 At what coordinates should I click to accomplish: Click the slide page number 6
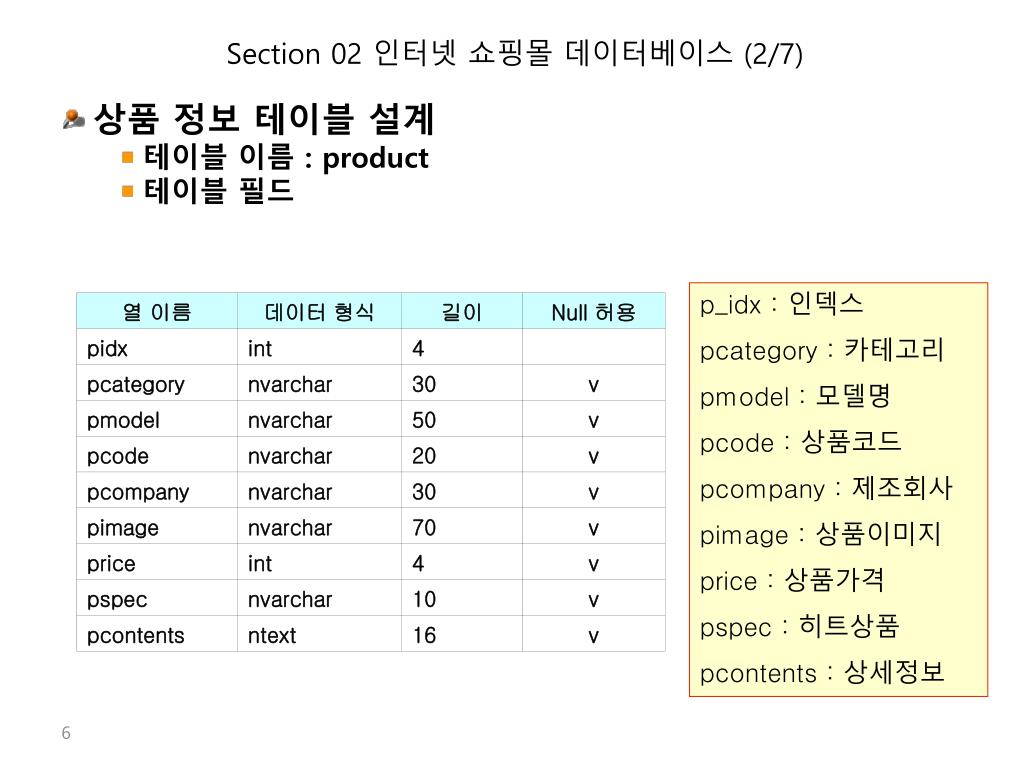(x=66, y=733)
